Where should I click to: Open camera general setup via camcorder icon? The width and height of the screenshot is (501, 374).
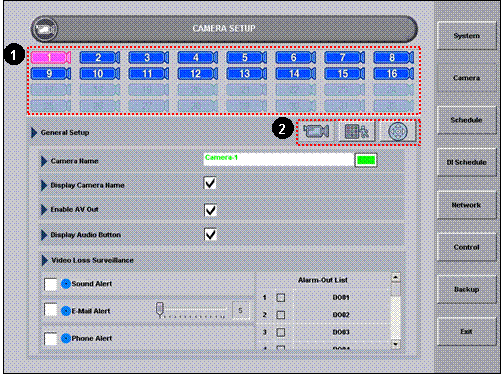316,131
